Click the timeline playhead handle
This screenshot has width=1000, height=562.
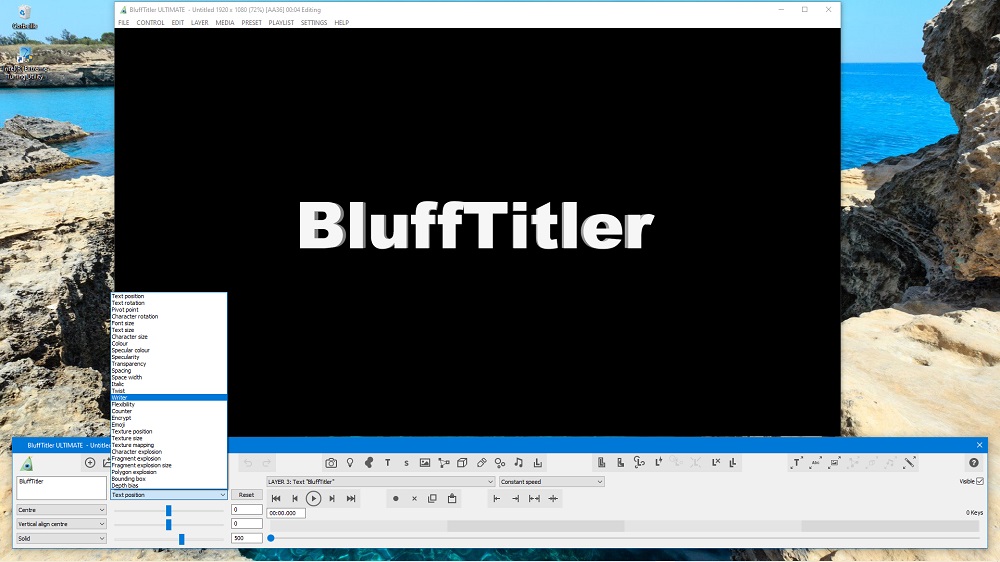(x=271, y=538)
